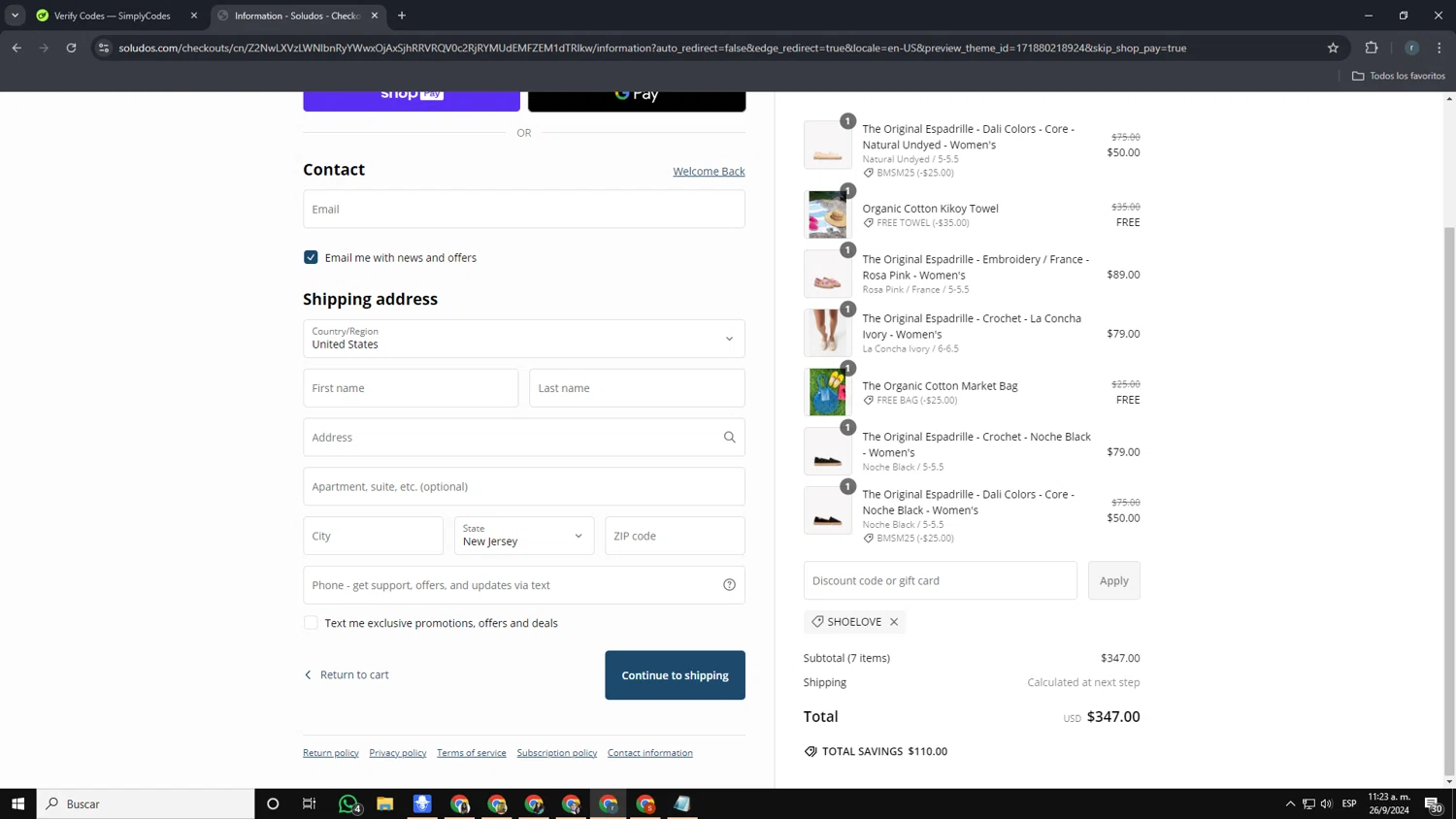Click Return to cart link

347,674
